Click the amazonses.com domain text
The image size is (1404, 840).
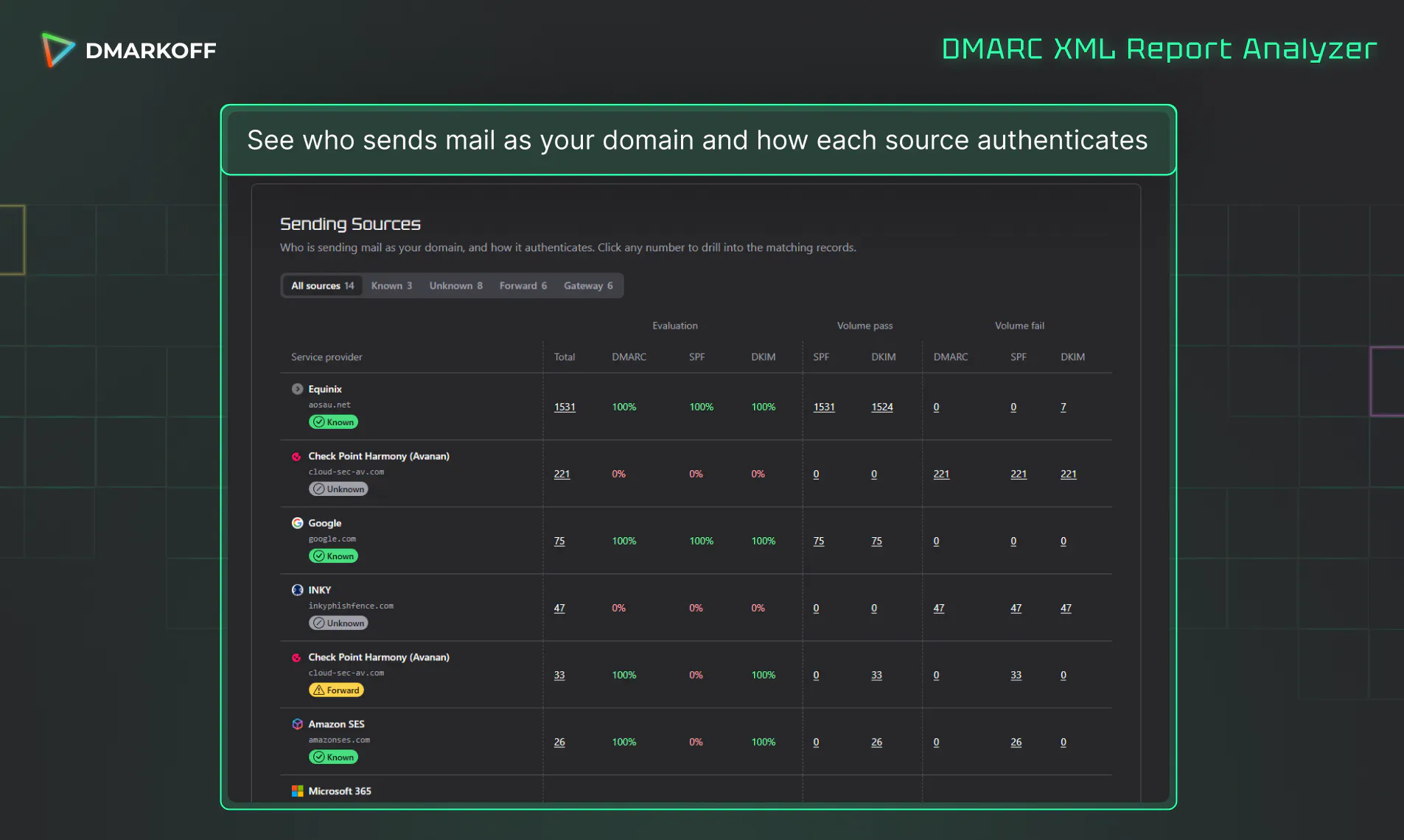[x=339, y=741]
